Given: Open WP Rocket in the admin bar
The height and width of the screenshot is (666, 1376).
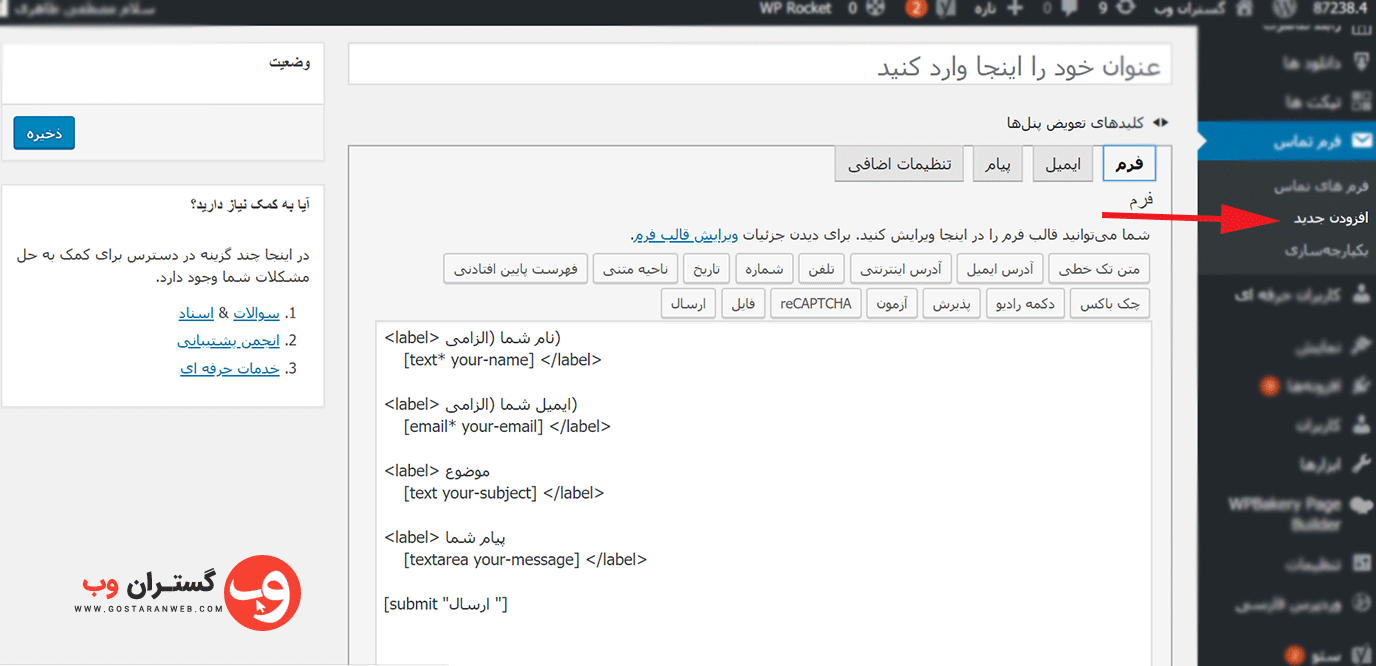Looking at the screenshot, I should (795, 9).
